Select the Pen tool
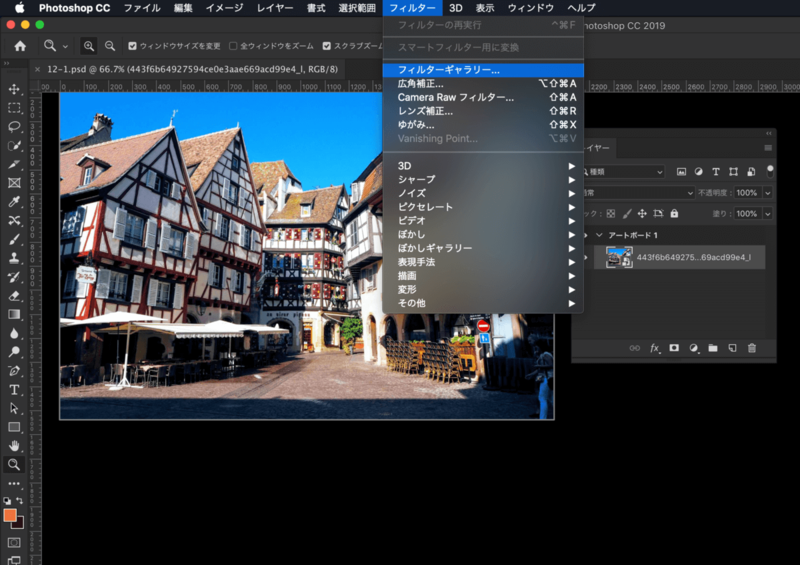The height and width of the screenshot is (565, 800). pyautogui.click(x=14, y=371)
